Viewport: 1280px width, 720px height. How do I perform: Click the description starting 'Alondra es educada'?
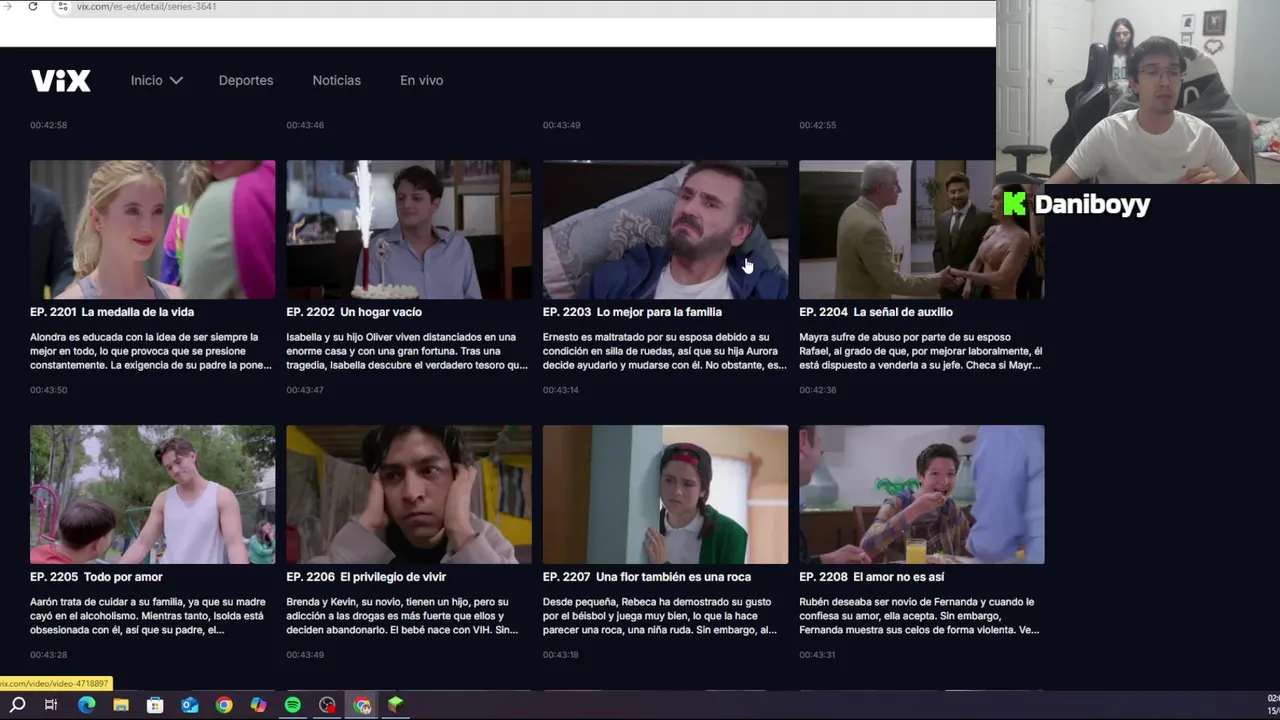(x=151, y=351)
